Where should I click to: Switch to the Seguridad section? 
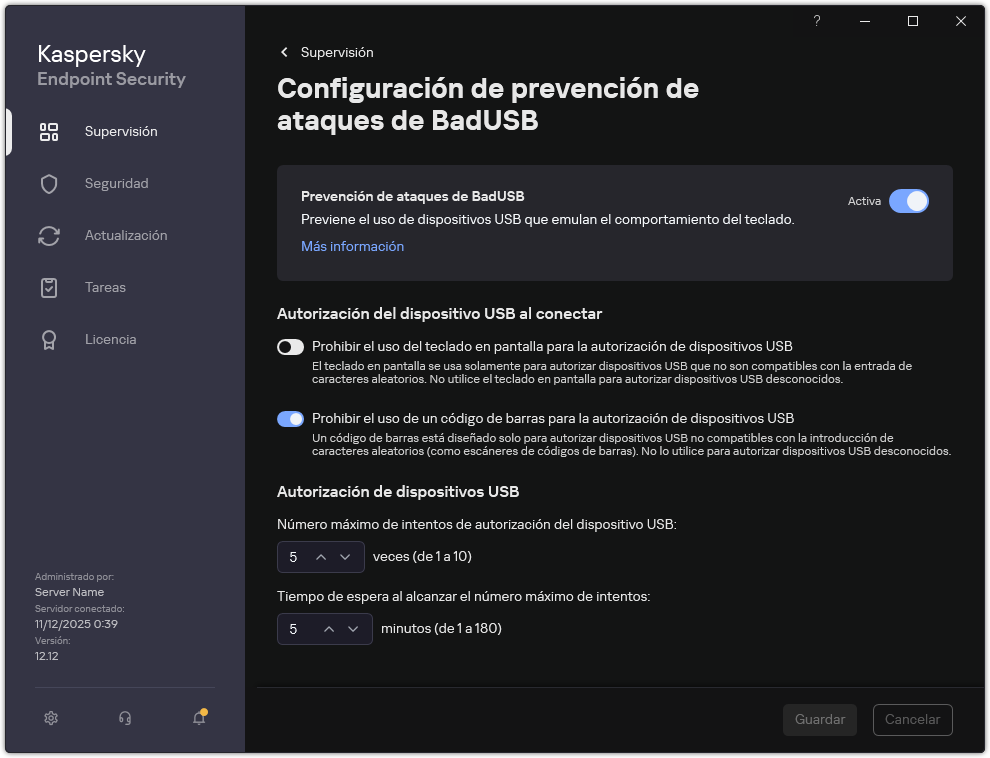coord(49,183)
